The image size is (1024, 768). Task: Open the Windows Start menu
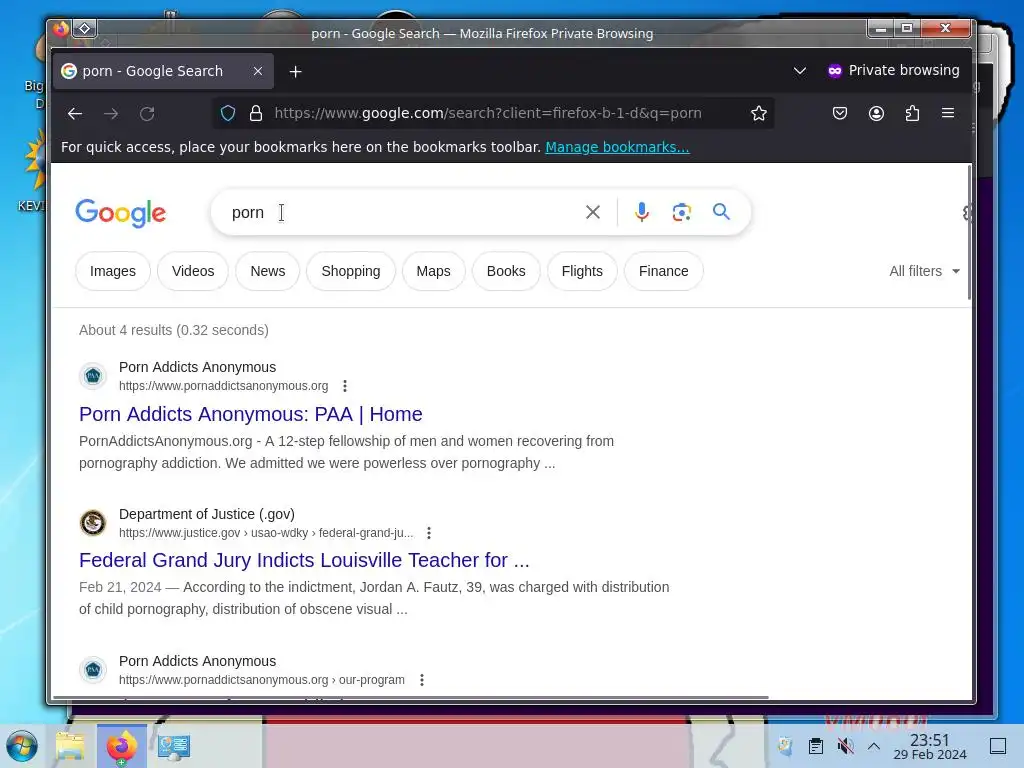22,746
